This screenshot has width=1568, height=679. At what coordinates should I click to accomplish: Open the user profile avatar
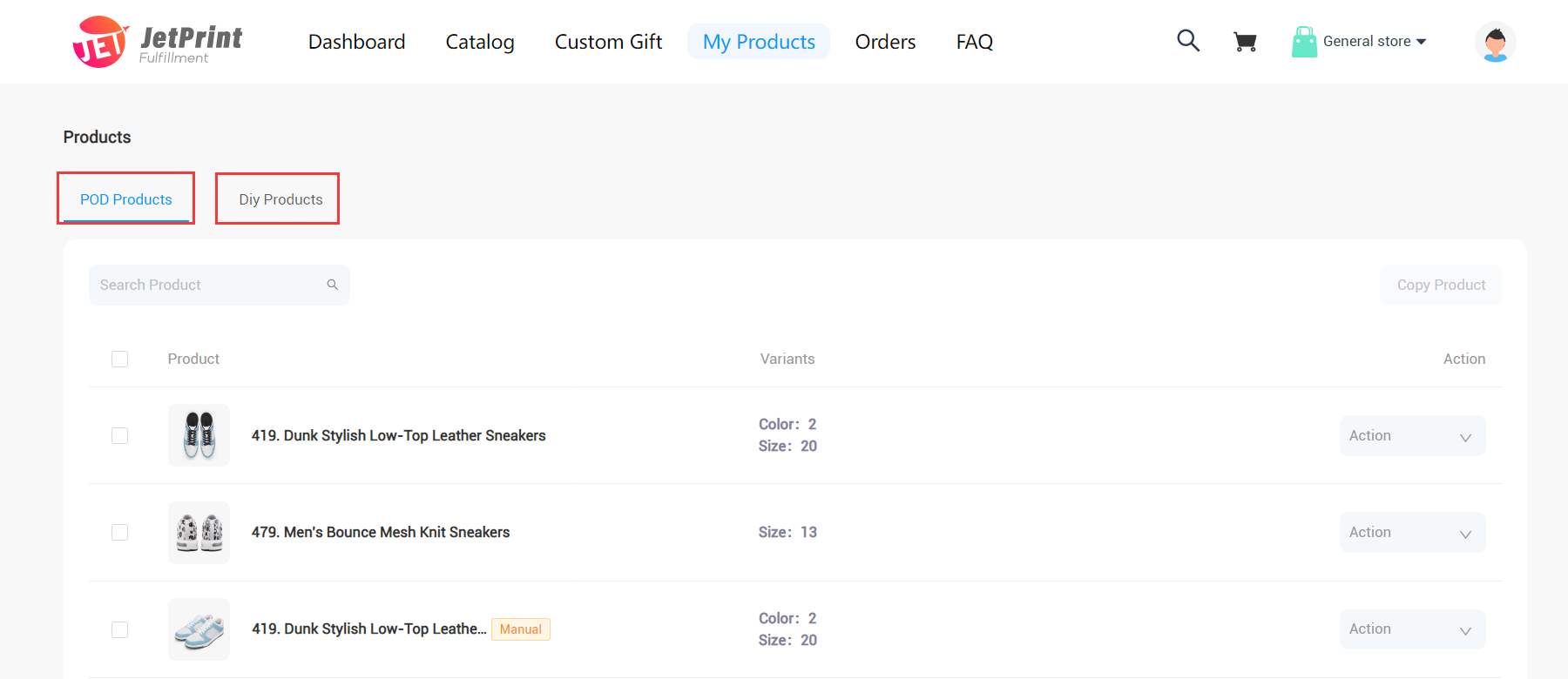click(x=1495, y=42)
